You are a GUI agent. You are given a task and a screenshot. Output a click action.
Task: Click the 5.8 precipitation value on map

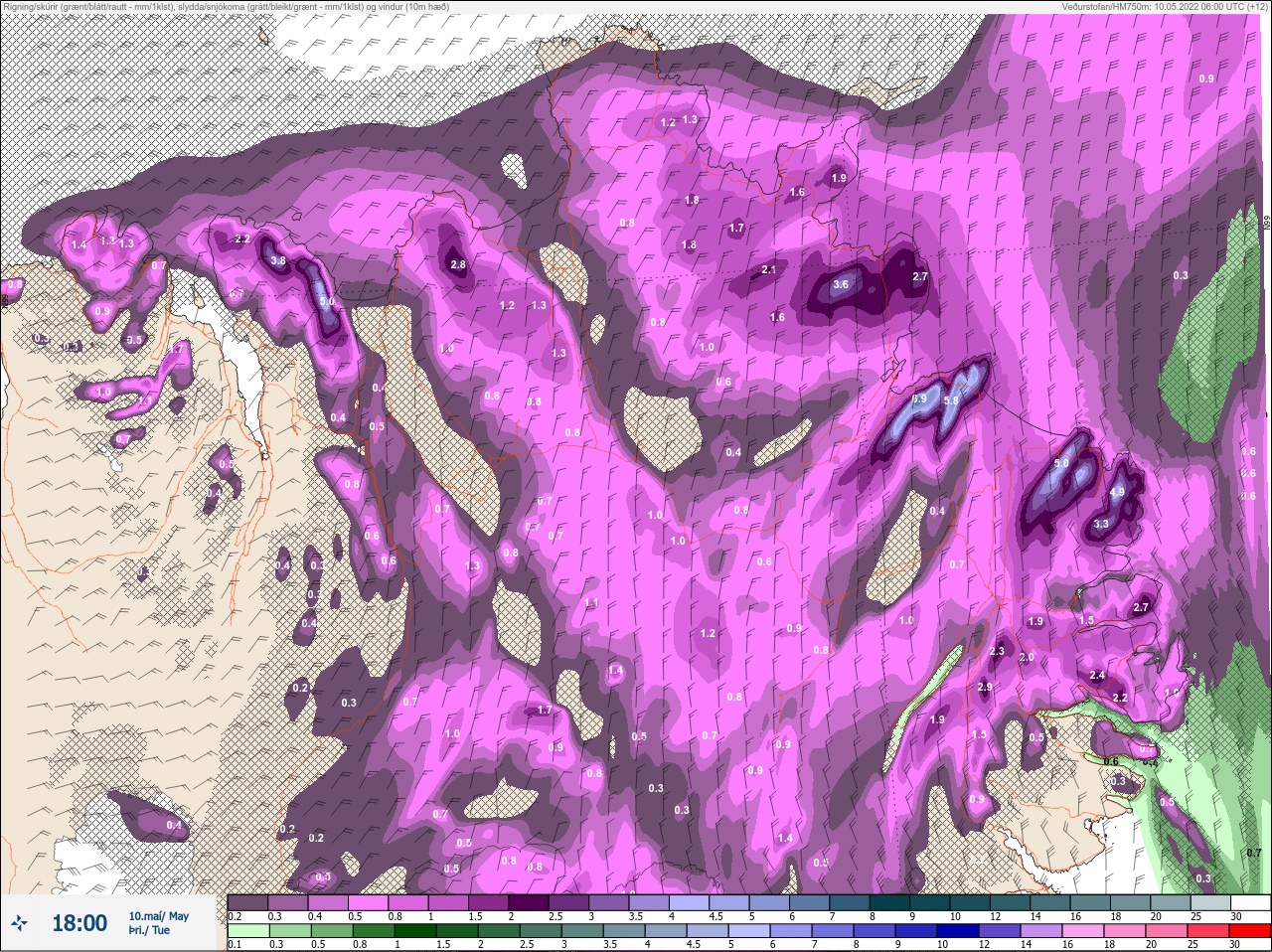pos(951,400)
